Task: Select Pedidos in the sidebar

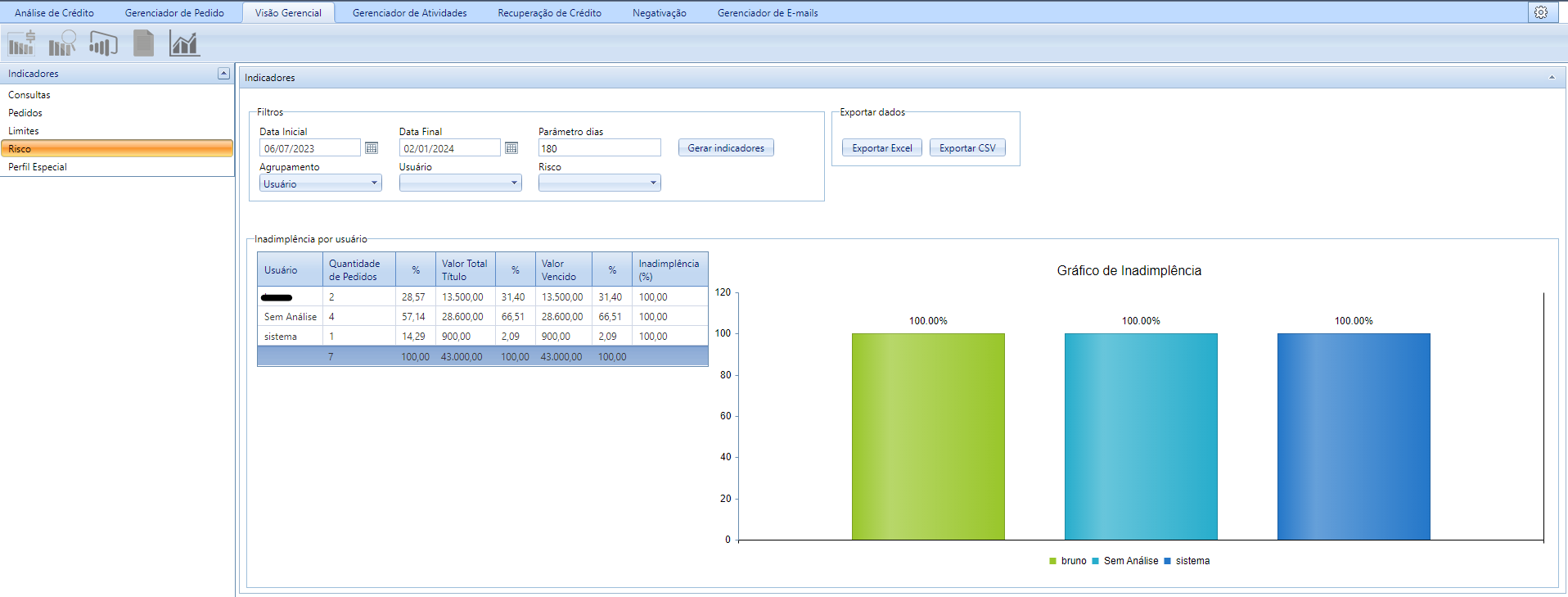Action: (x=117, y=113)
